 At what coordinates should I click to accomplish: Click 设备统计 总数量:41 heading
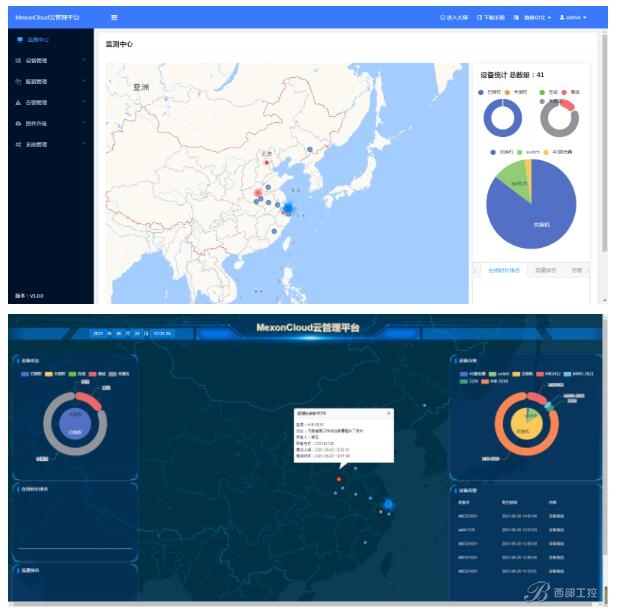coord(512,75)
